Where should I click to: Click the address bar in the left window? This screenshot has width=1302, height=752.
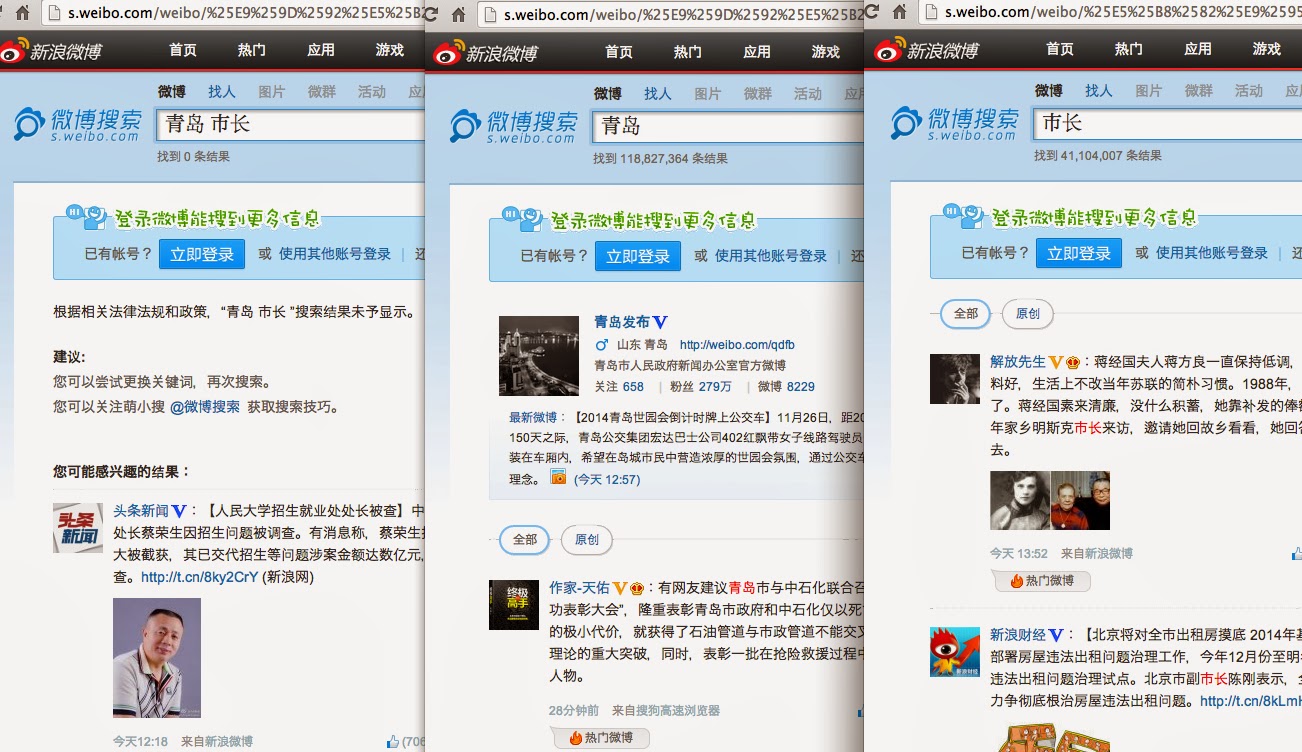click(233, 14)
